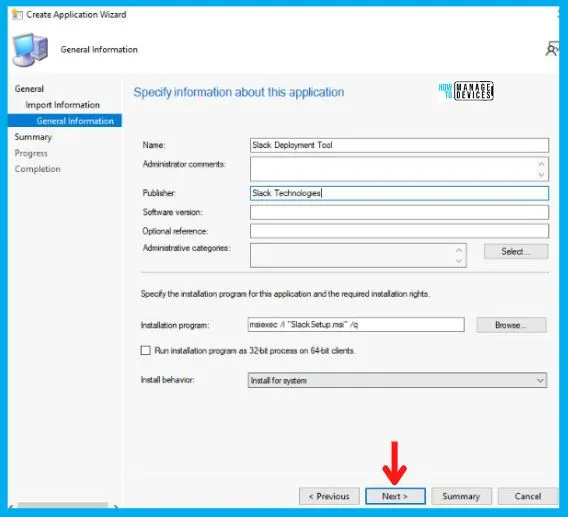Click up arrow in Administrator comments box
Screen dimensions: 568x517
pos(541,164)
